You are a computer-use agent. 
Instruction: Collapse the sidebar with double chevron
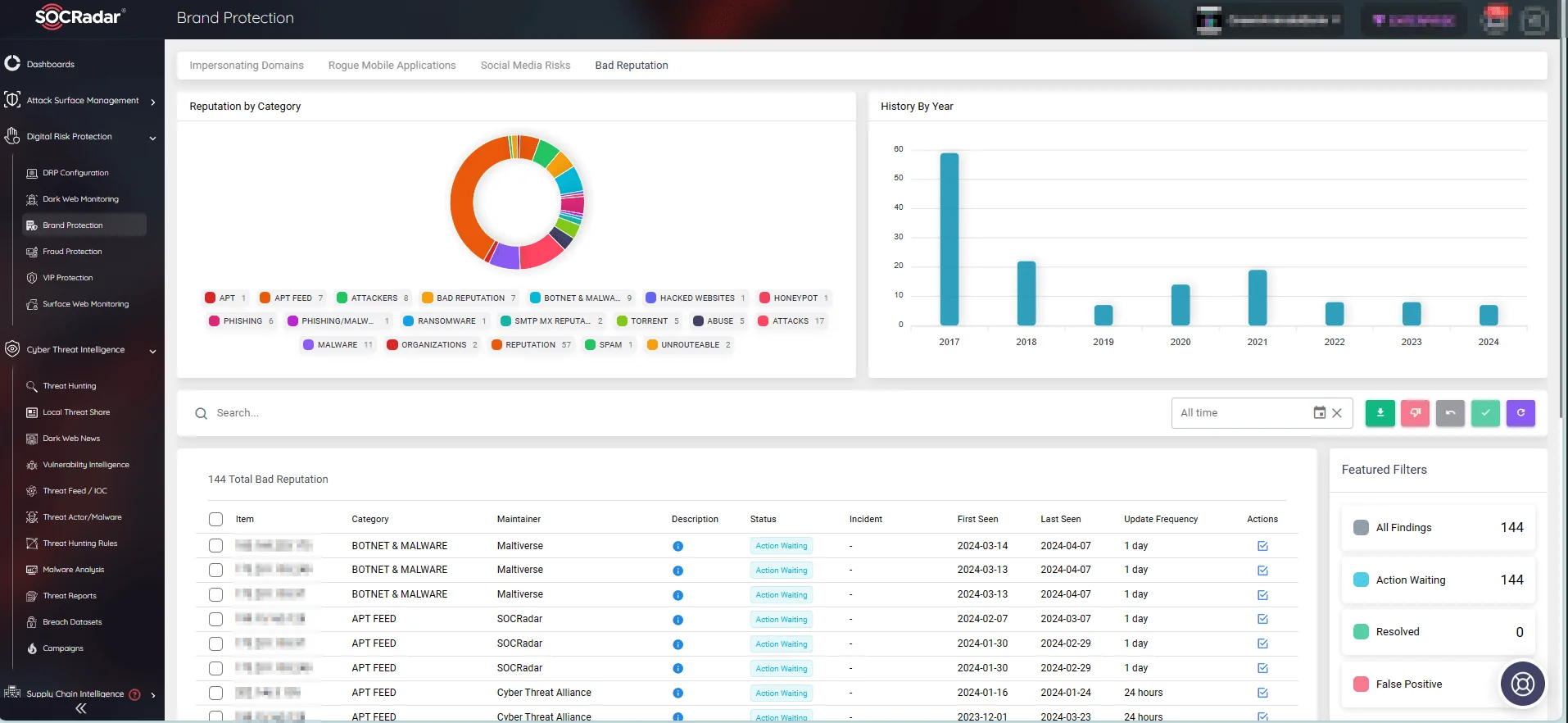(81, 709)
